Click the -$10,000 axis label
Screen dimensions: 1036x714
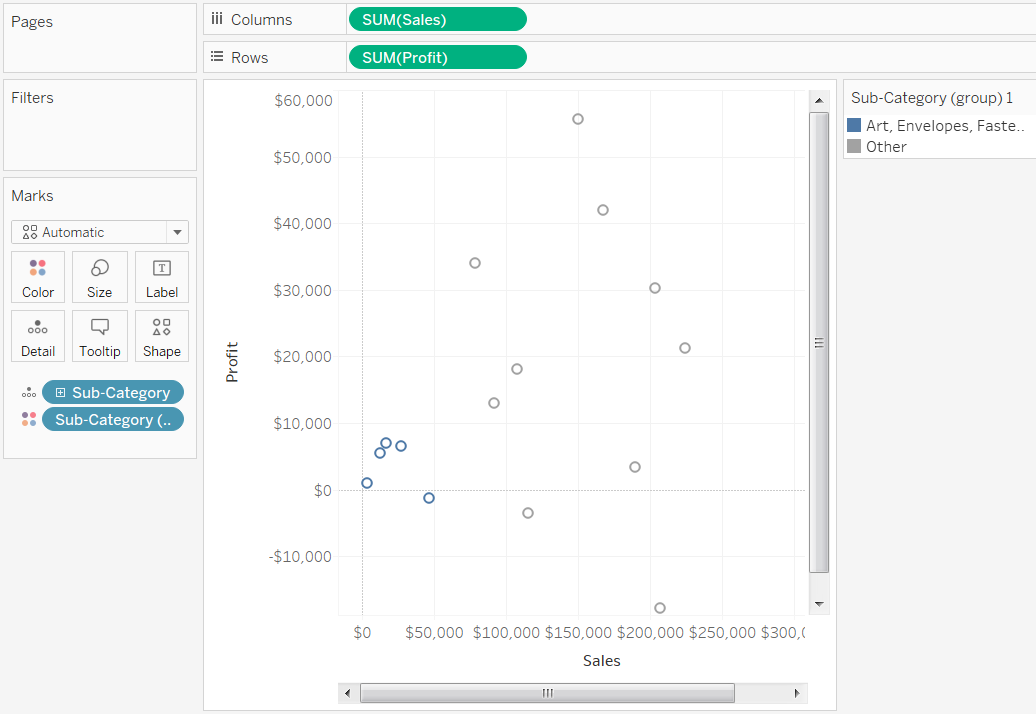click(x=300, y=556)
